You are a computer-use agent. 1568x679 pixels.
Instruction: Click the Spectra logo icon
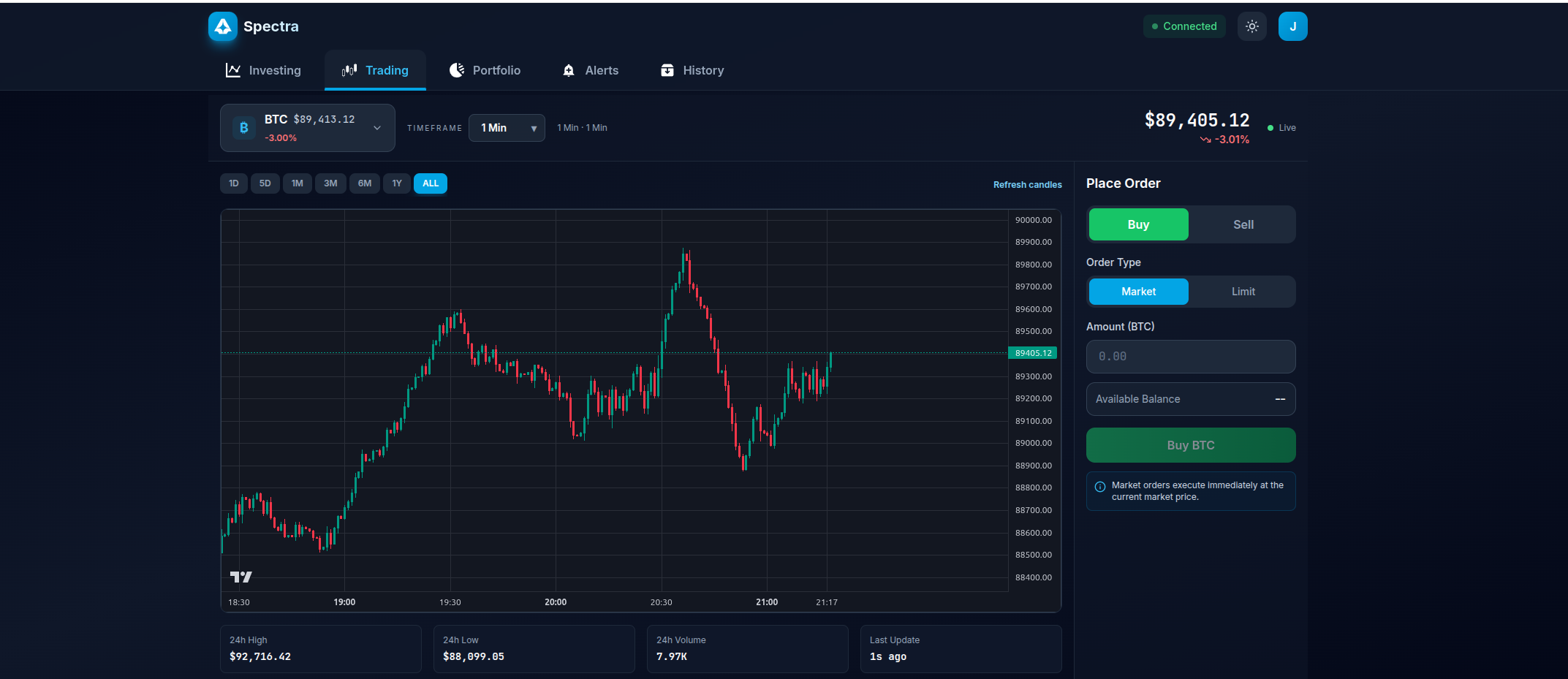click(x=223, y=26)
